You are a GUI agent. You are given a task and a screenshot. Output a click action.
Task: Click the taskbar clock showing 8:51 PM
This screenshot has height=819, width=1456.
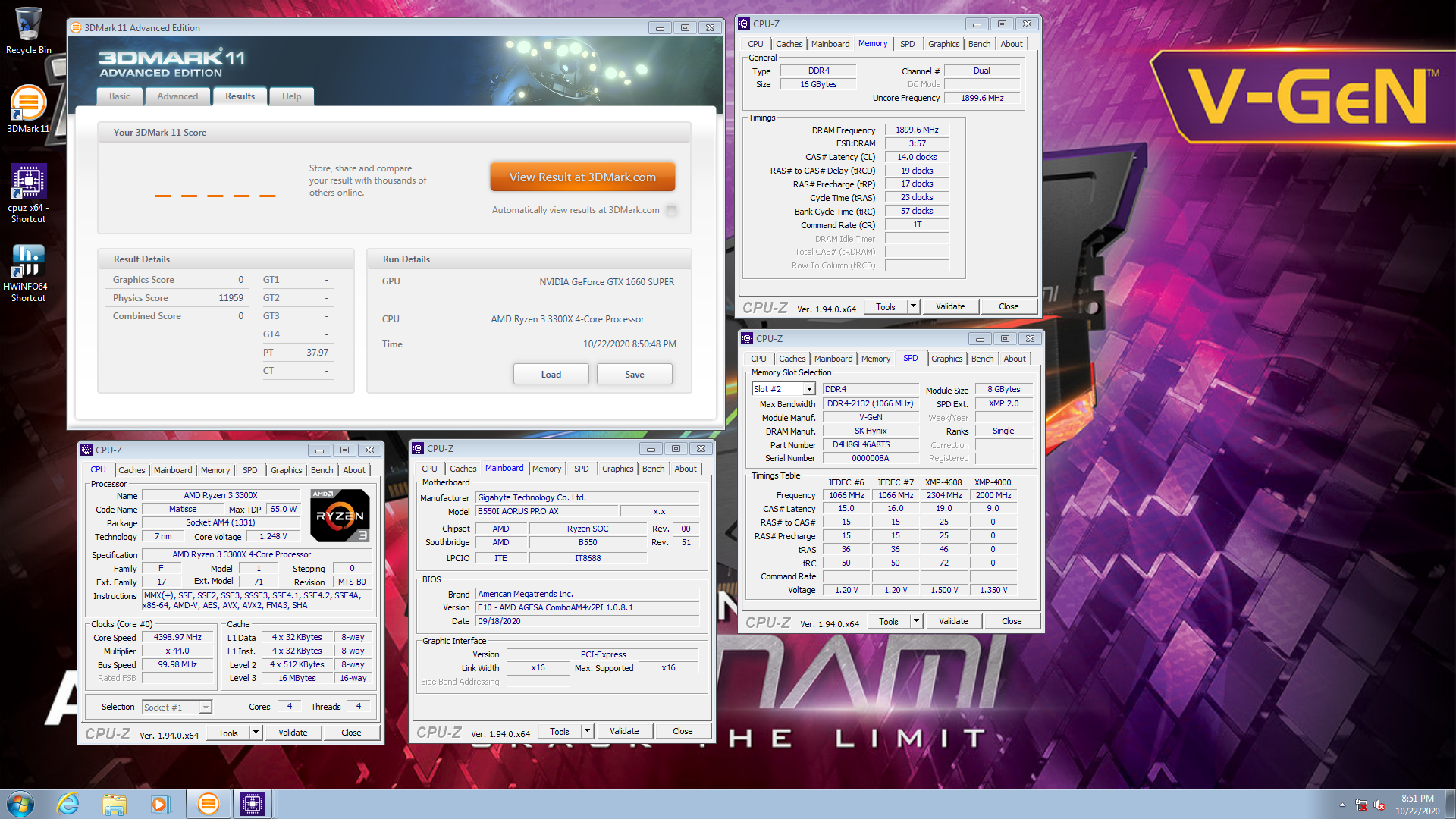coord(1417,805)
